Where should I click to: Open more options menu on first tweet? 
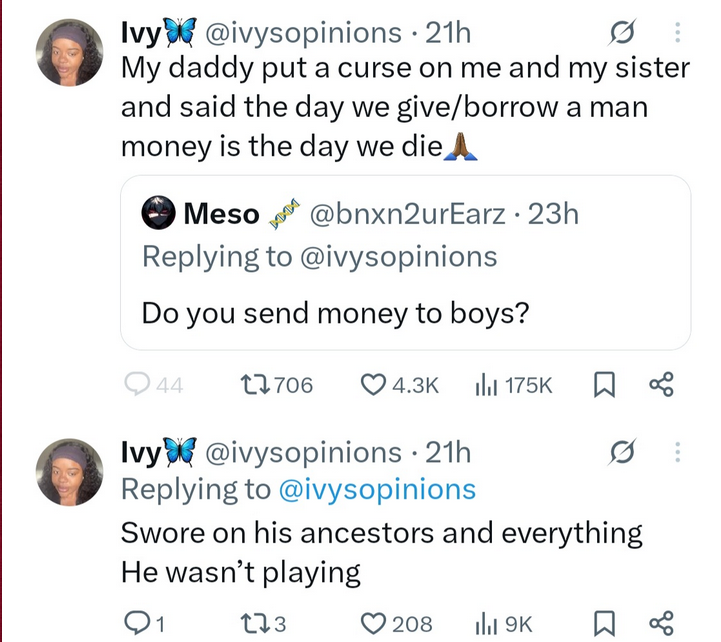(677, 35)
